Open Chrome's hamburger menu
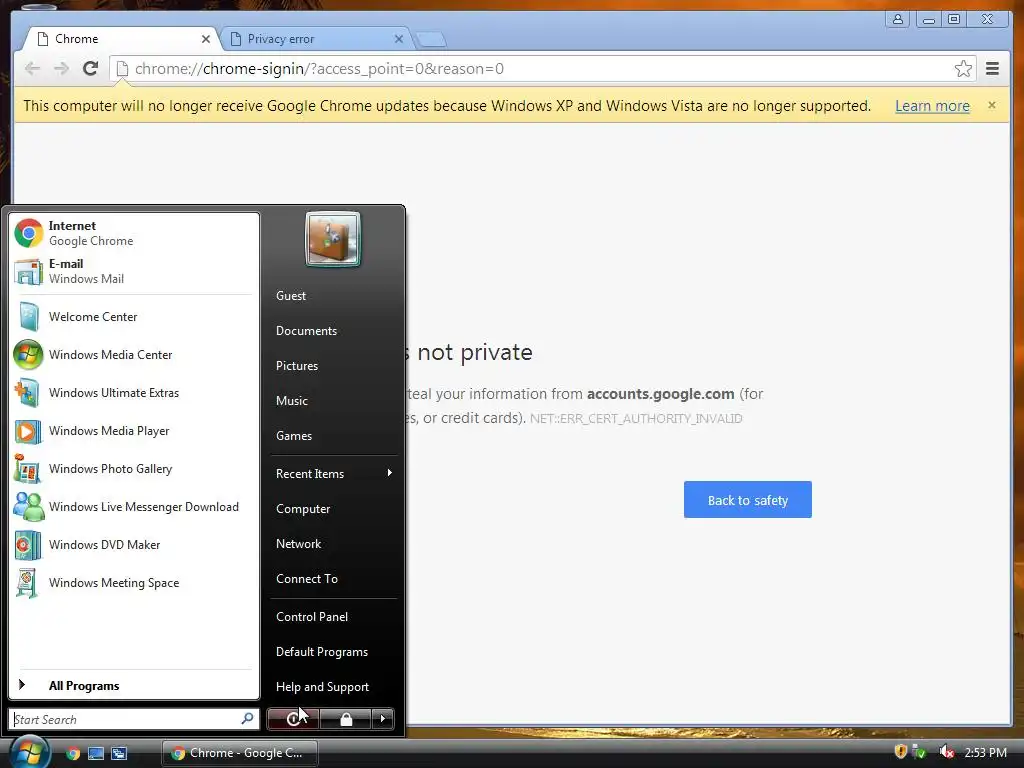The image size is (1024, 768). pos(993,69)
